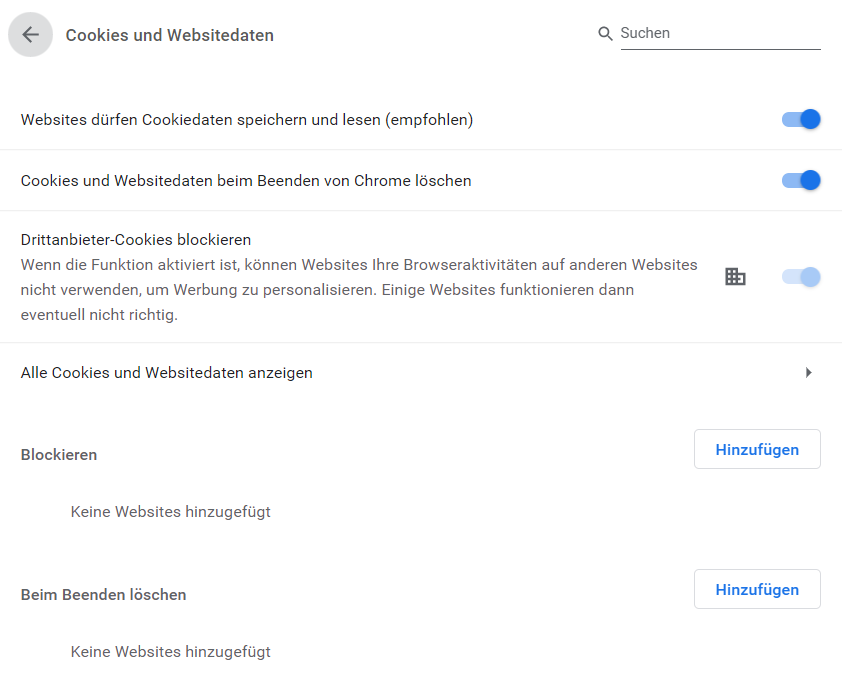Click Hinzufügen next to Beim Beenden löschen
842x673 pixels.
(757, 589)
